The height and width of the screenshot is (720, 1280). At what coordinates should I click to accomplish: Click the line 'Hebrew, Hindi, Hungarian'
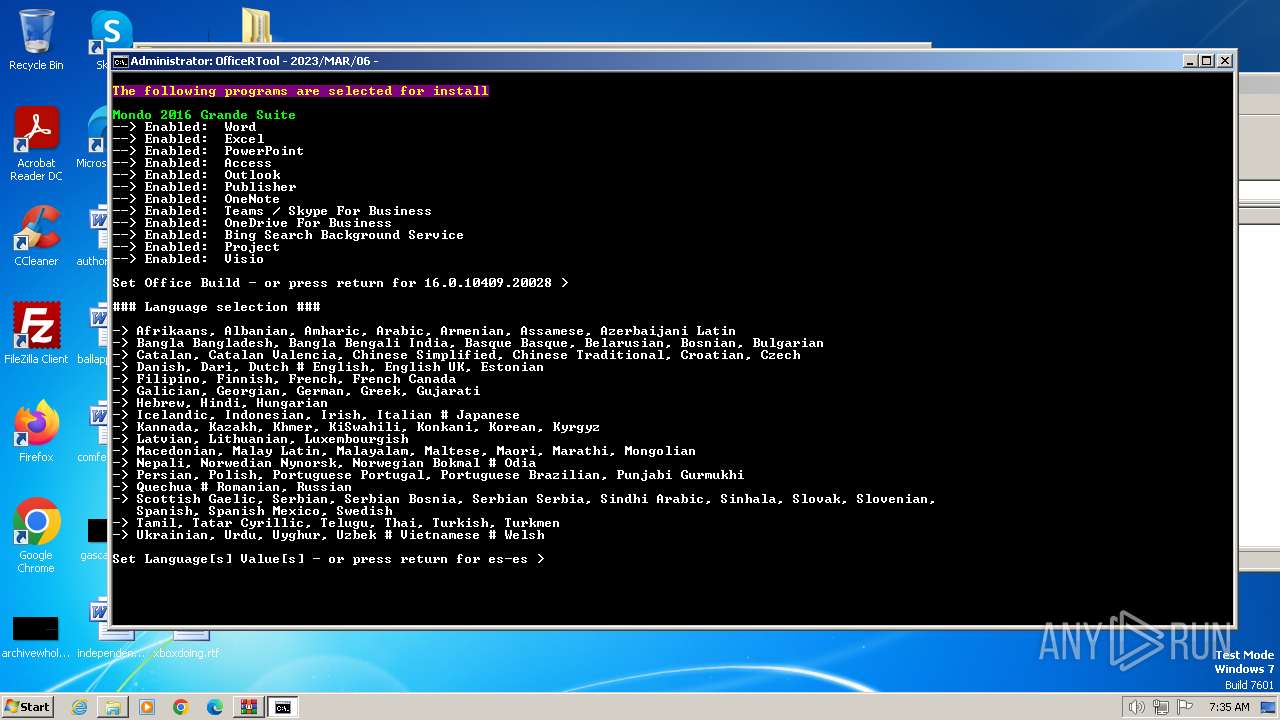pyautogui.click(x=220, y=403)
